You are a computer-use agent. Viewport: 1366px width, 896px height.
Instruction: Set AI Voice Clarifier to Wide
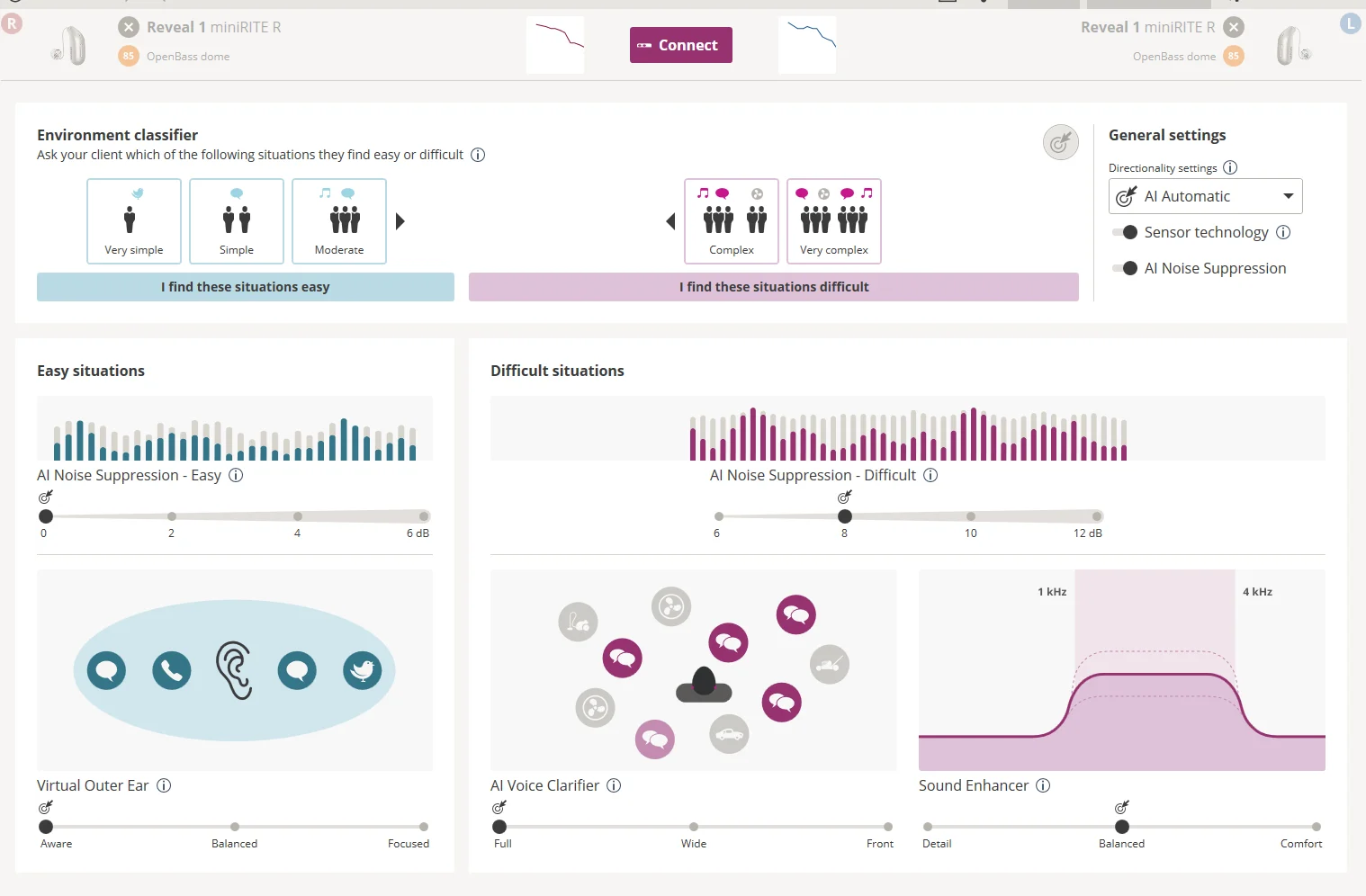(x=694, y=827)
